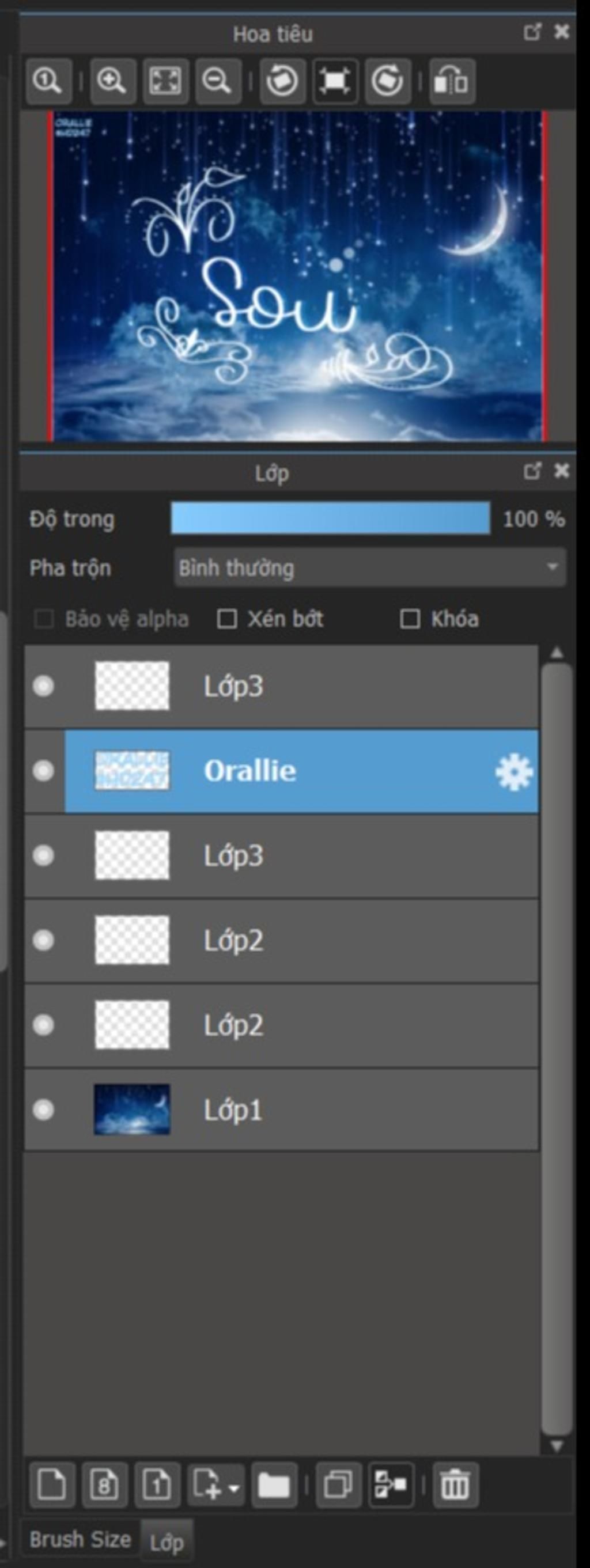Flip the navigator view horizontally
This screenshot has height=1568, width=590.
452,80
